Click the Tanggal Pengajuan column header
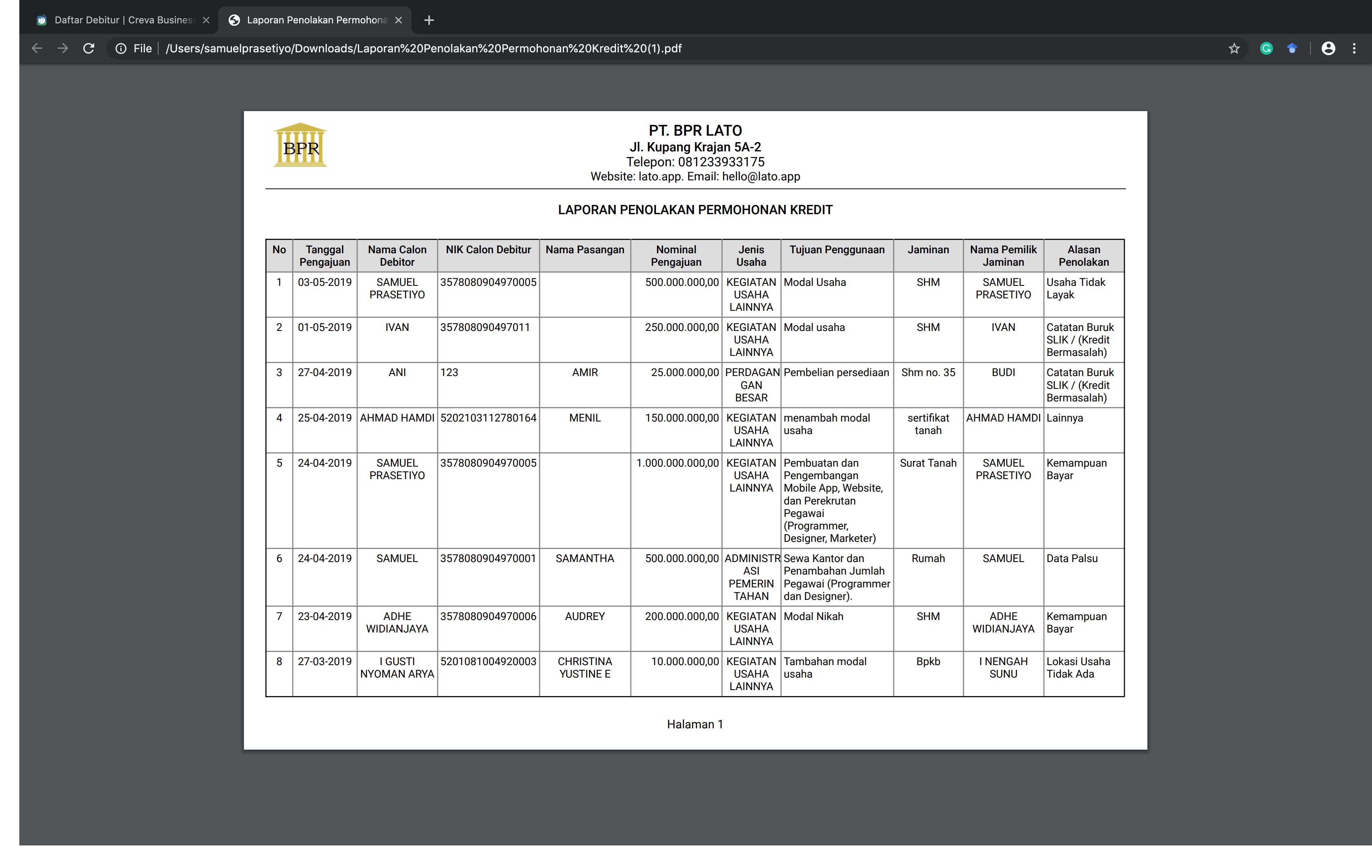 pos(325,256)
